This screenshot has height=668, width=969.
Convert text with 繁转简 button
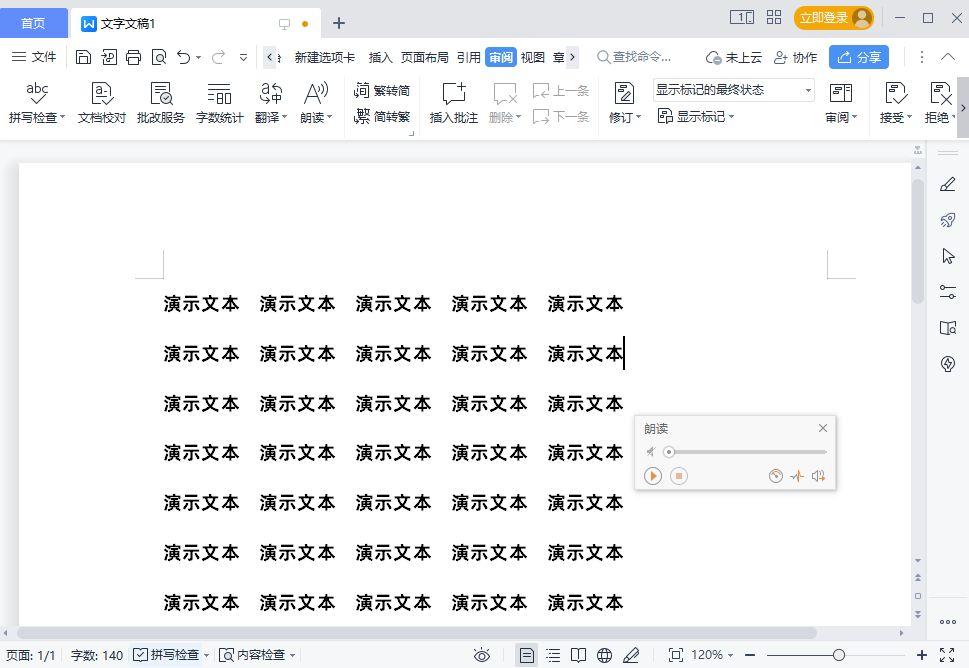coord(382,91)
